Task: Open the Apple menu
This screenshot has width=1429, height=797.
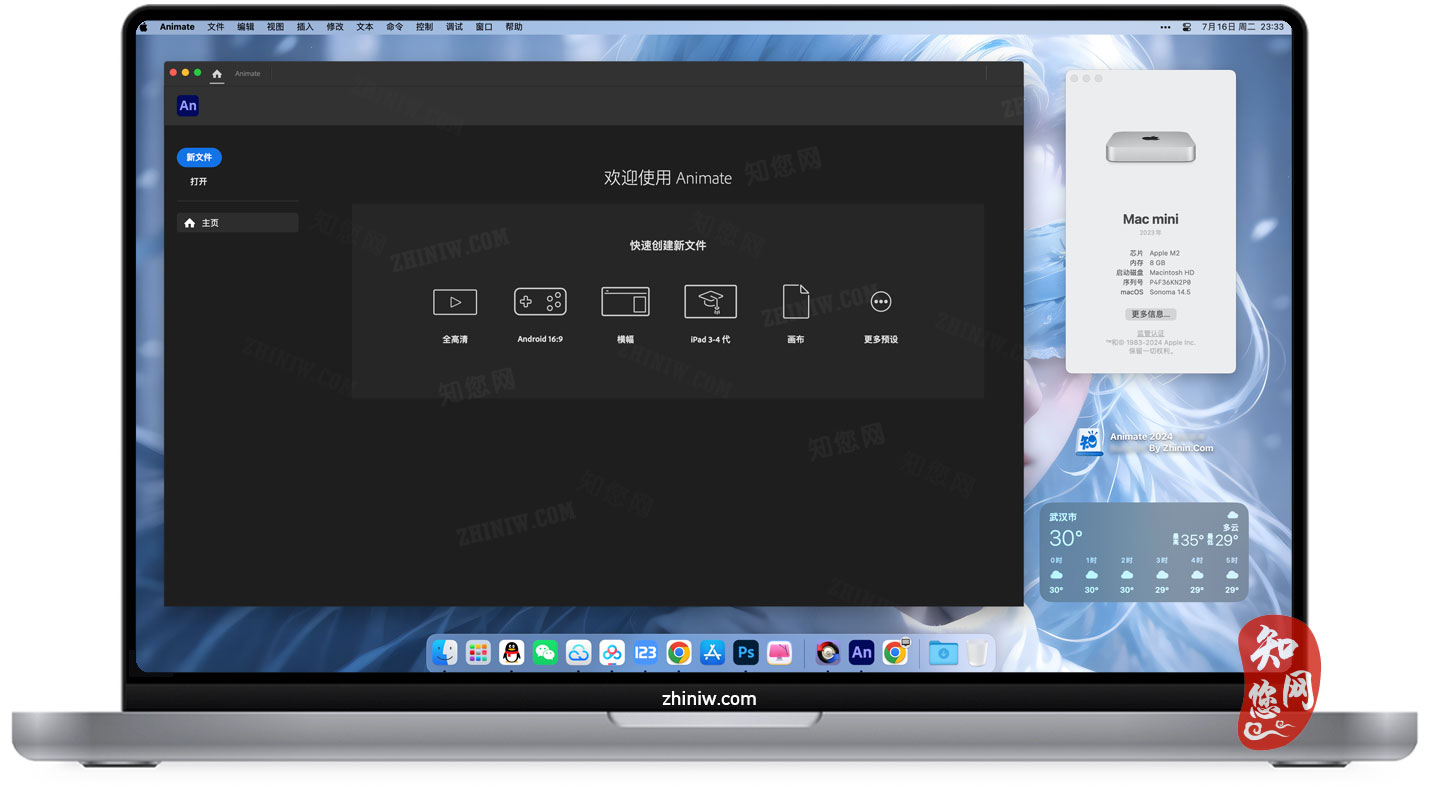Action: 142,27
